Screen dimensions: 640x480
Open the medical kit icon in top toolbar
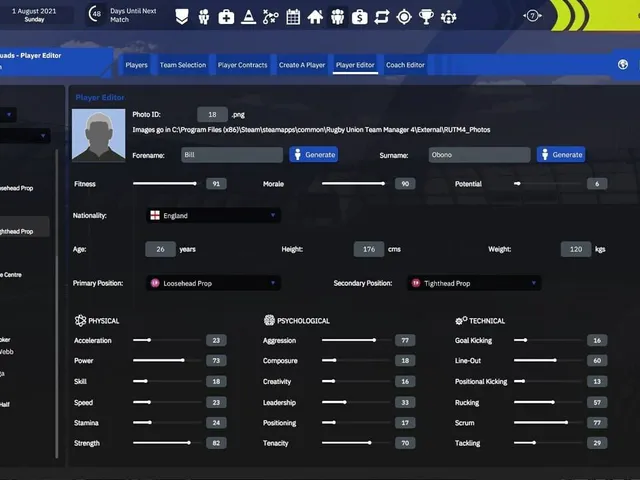pos(226,17)
